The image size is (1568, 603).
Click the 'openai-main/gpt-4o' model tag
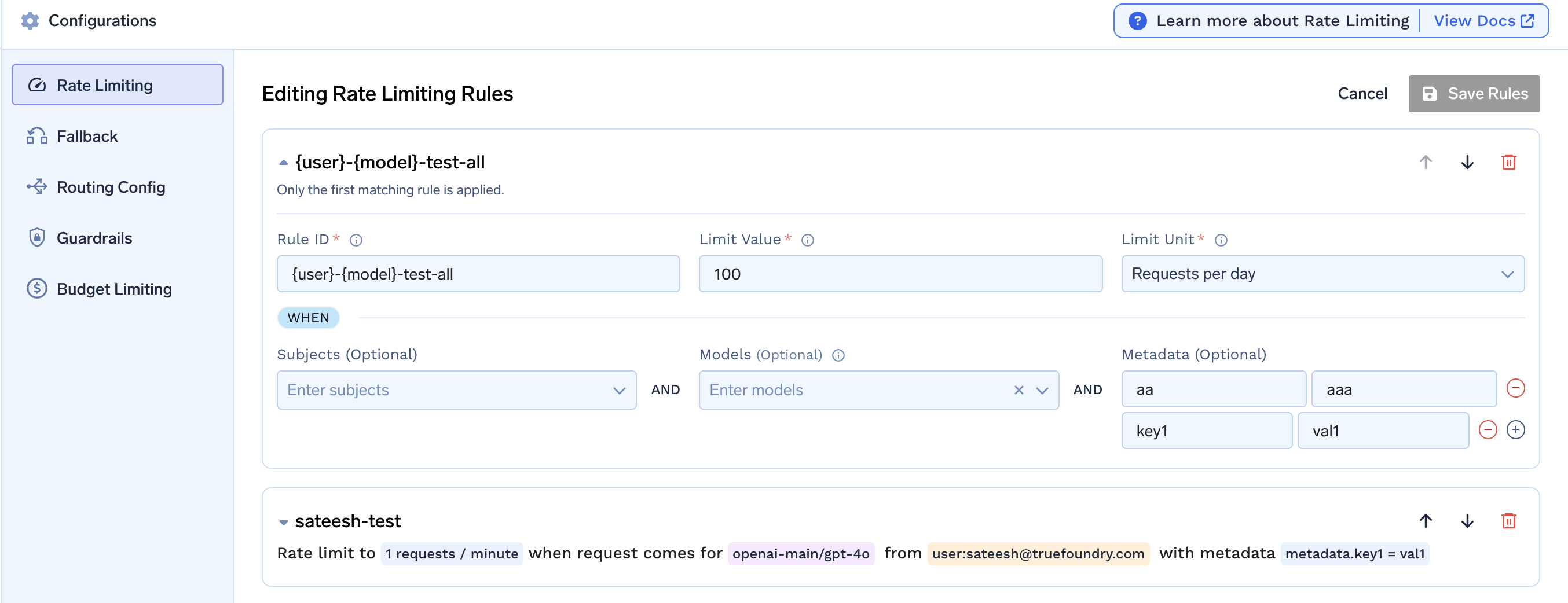pyautogui.click(x=800, y=554)
